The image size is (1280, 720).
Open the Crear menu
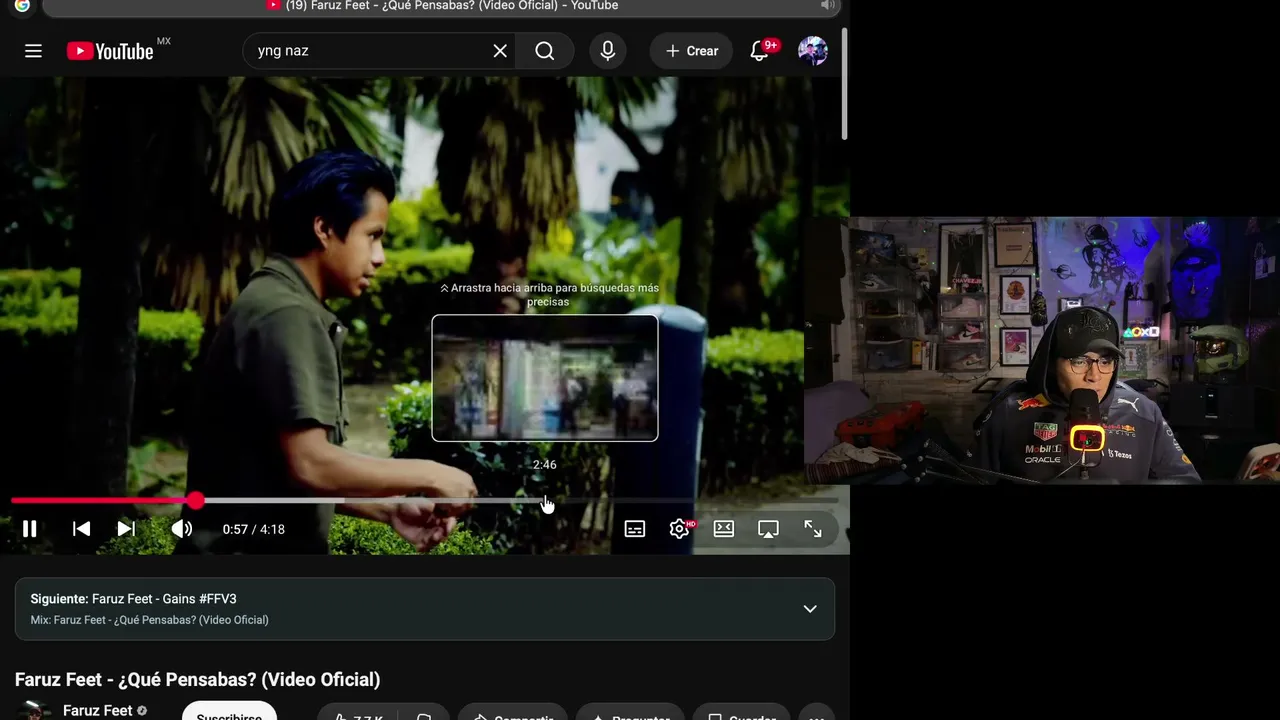[x=692, y=51]
